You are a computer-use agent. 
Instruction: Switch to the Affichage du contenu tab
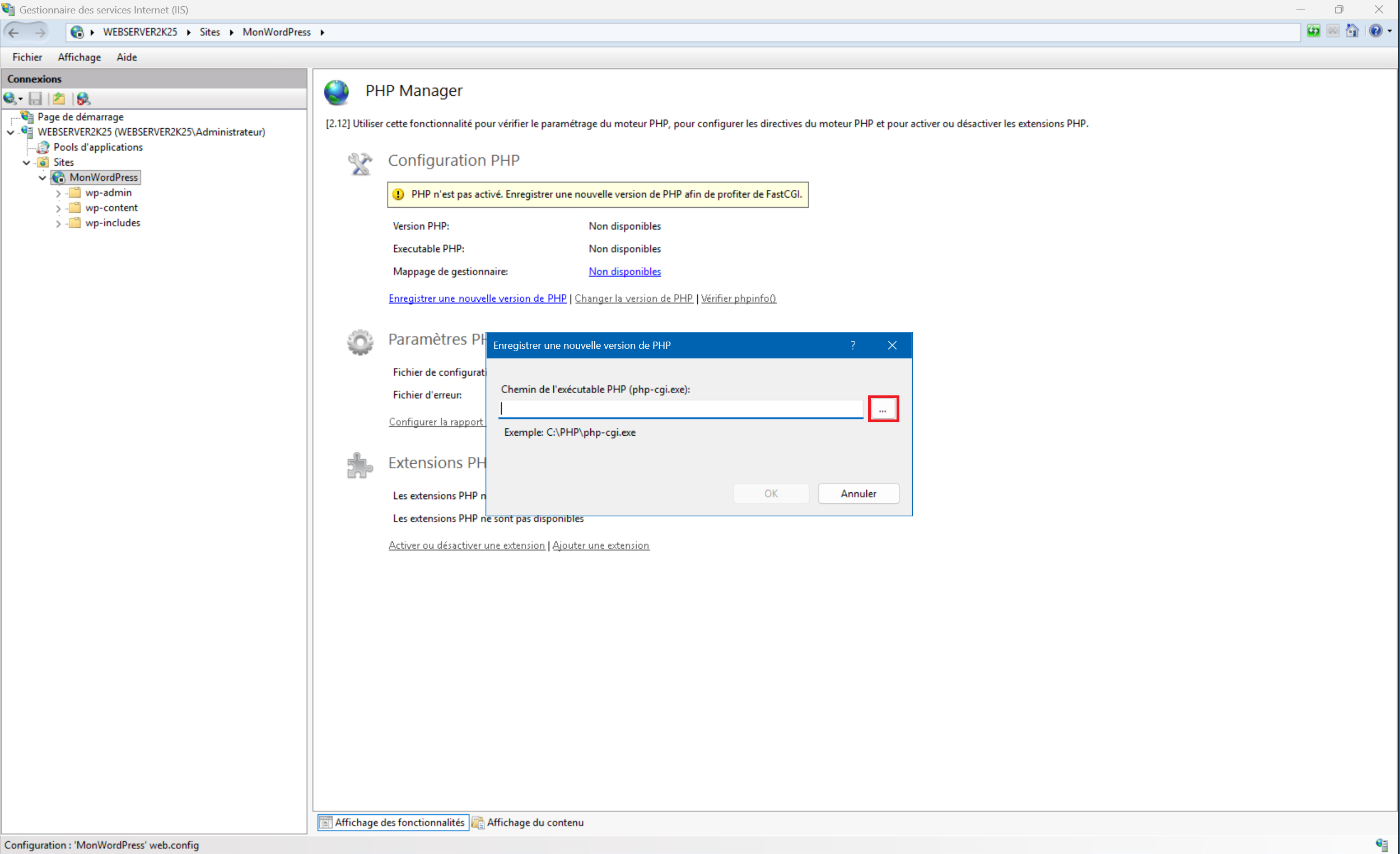click(x=528, y=822)
